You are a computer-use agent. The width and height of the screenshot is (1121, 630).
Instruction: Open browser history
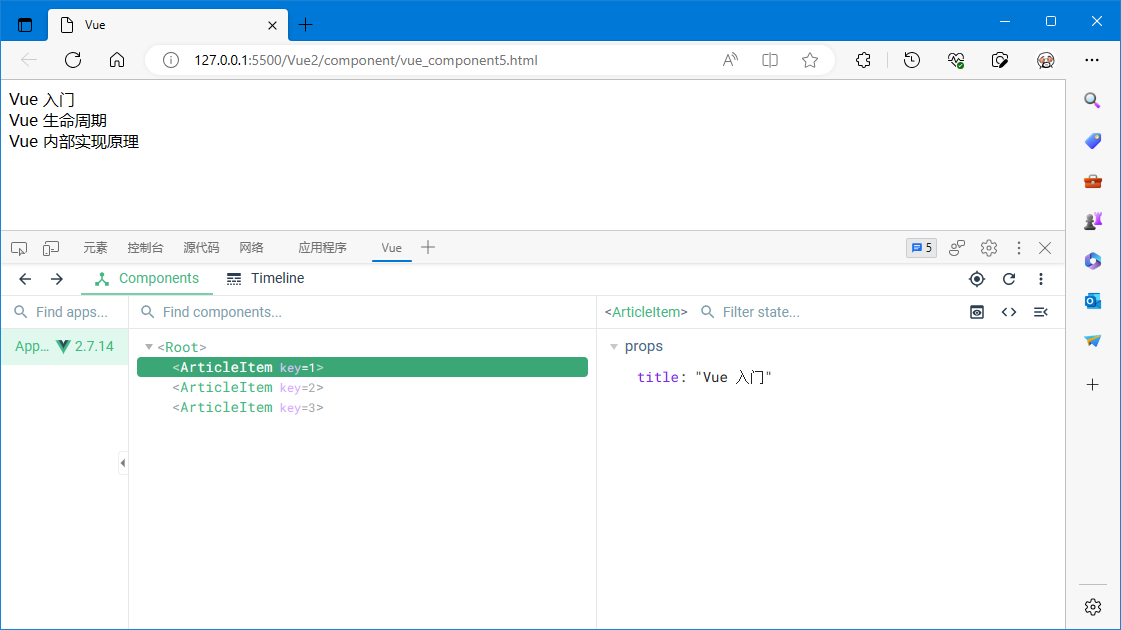tap(912, 60)
